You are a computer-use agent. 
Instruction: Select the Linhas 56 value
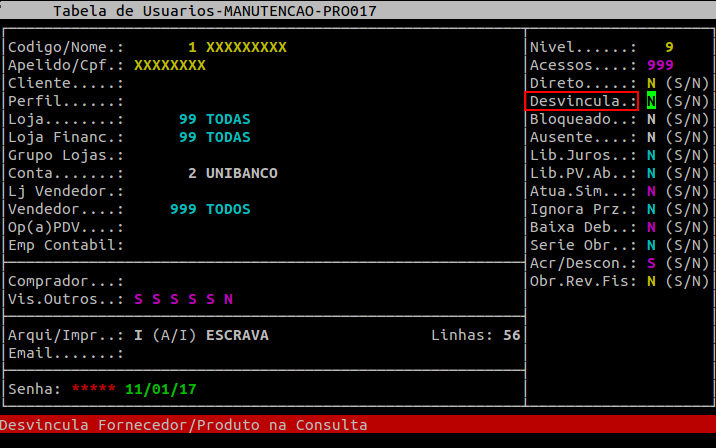point(512,335)
